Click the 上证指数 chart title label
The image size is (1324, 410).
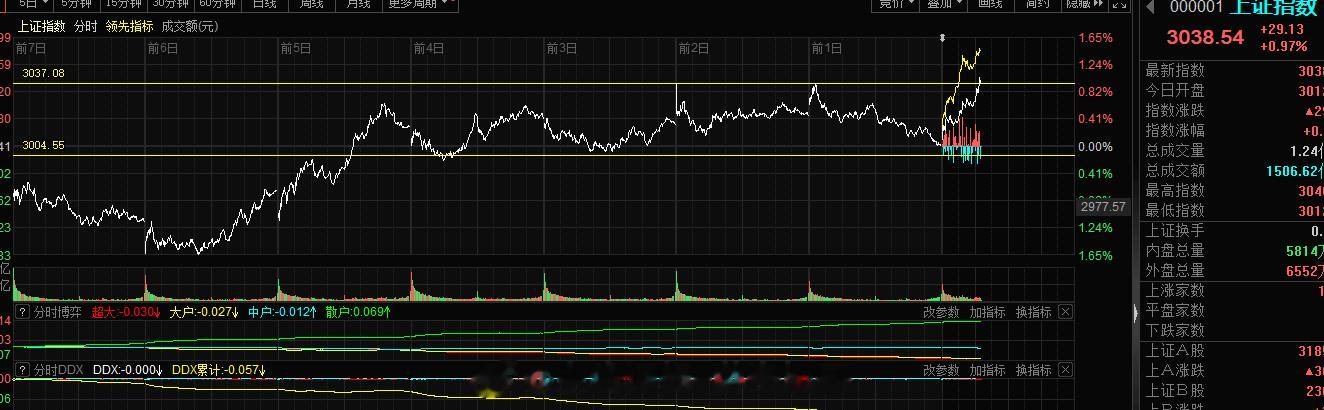[43, 26]
